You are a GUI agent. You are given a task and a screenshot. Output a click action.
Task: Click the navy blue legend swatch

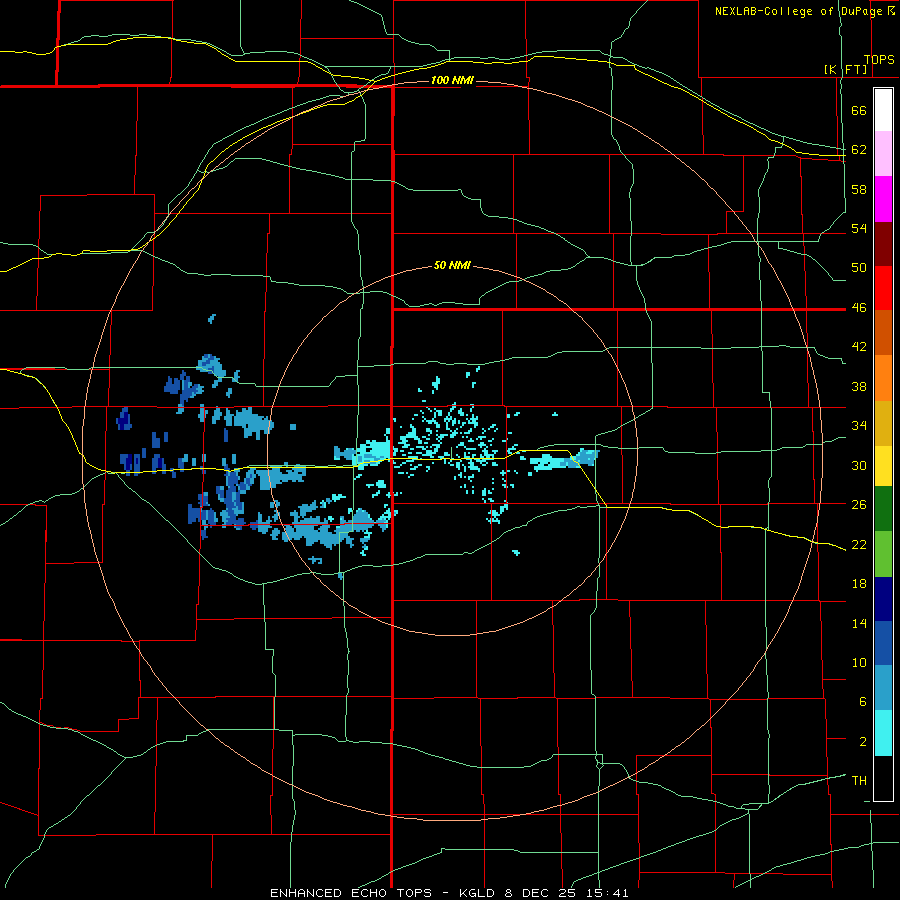[883, 599]
